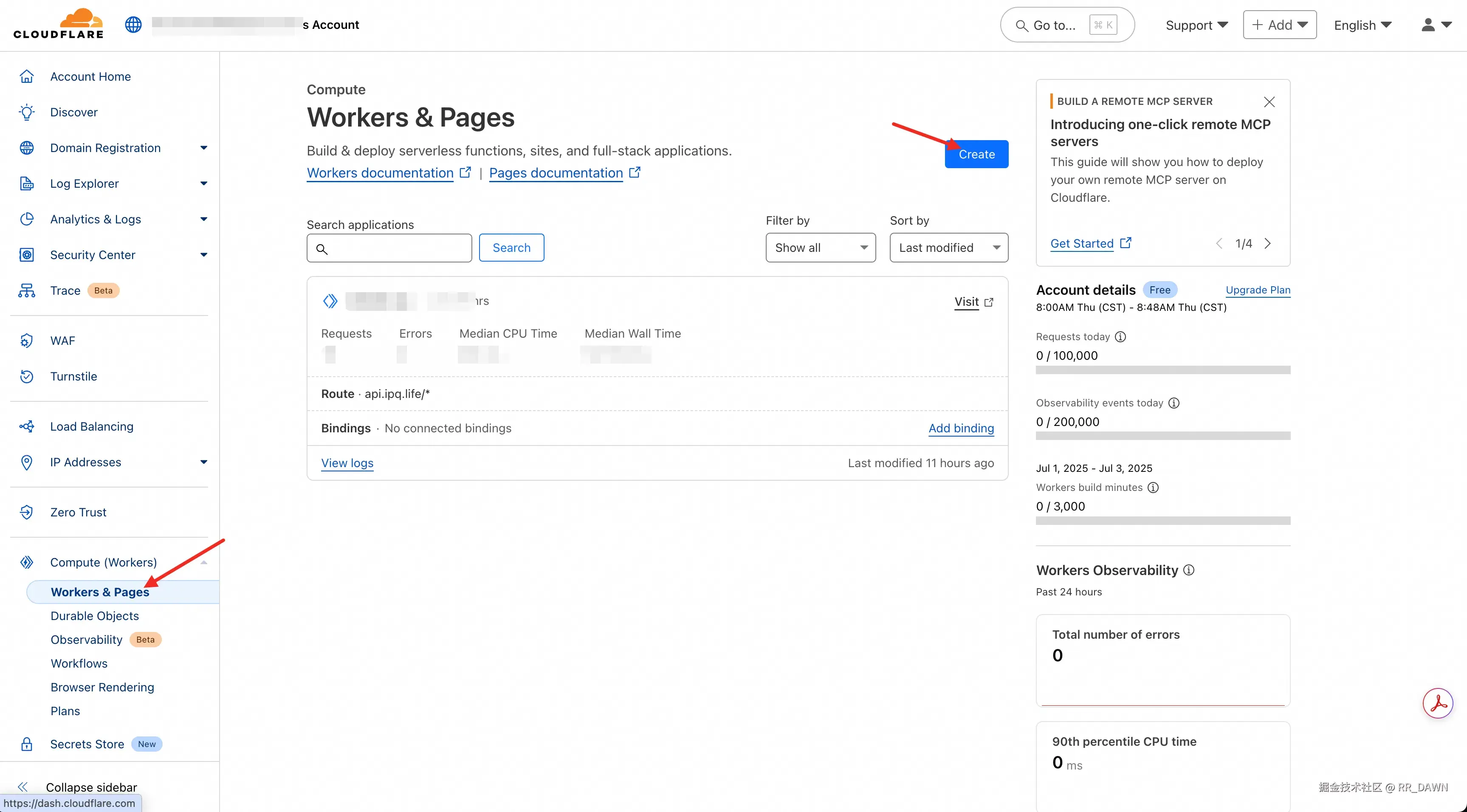This screenshot has height=812, width=1467.
Task: Go to previous announcement slide
Action: (1219, 244)
